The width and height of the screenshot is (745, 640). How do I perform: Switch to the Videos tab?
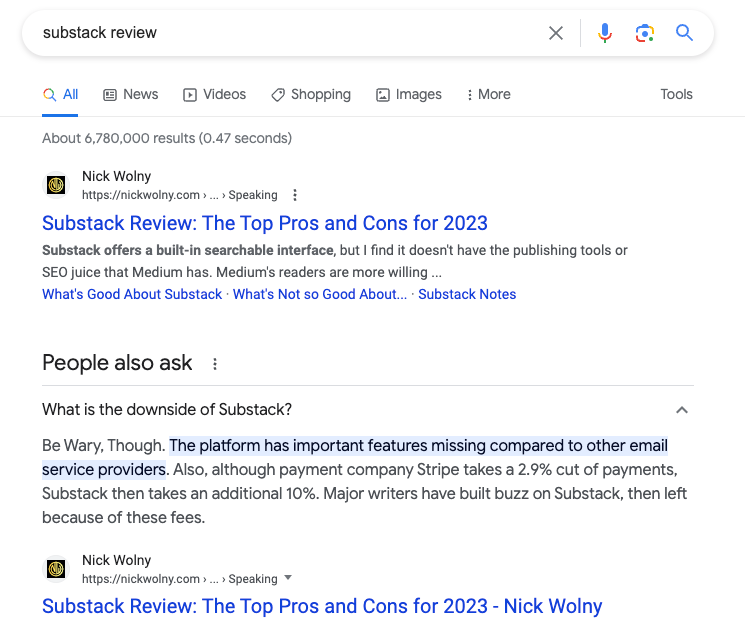tap(215, 95)
